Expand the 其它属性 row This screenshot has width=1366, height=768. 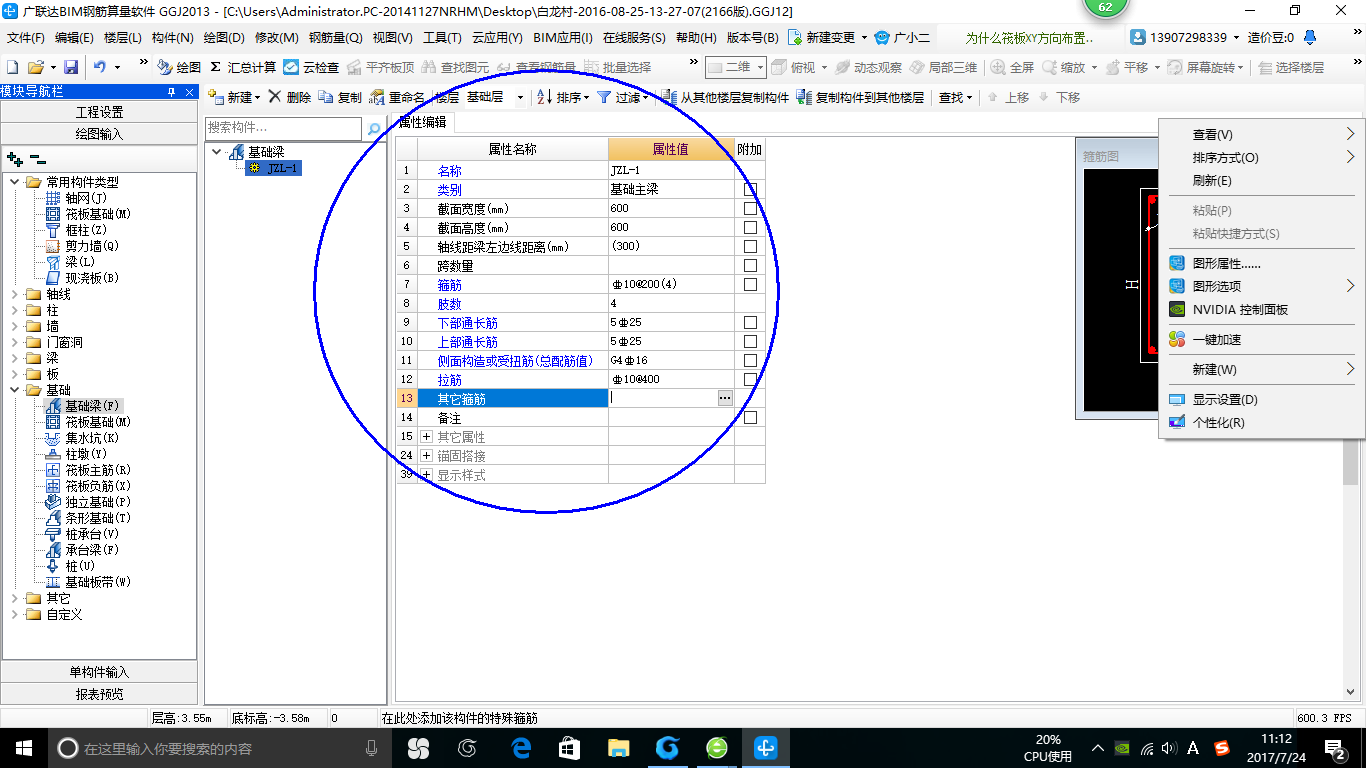426,437
